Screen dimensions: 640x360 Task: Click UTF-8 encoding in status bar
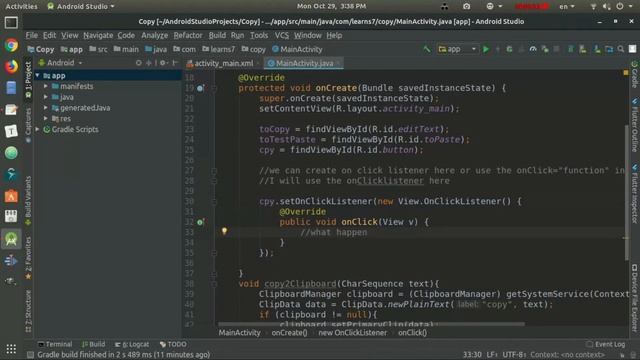click(513, 355)
